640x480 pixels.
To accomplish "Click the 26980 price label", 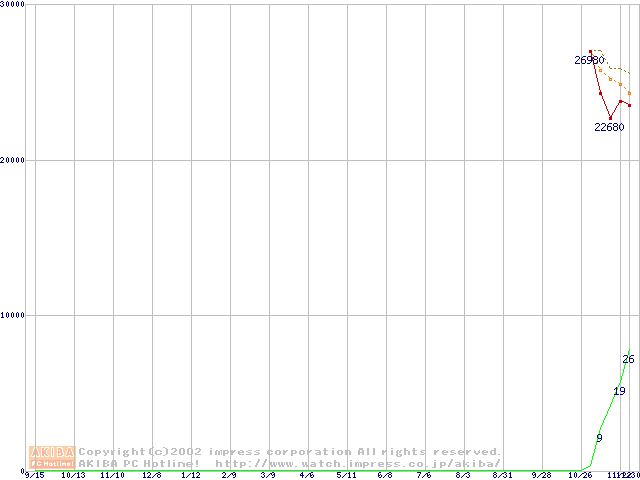I will (589, 60).
